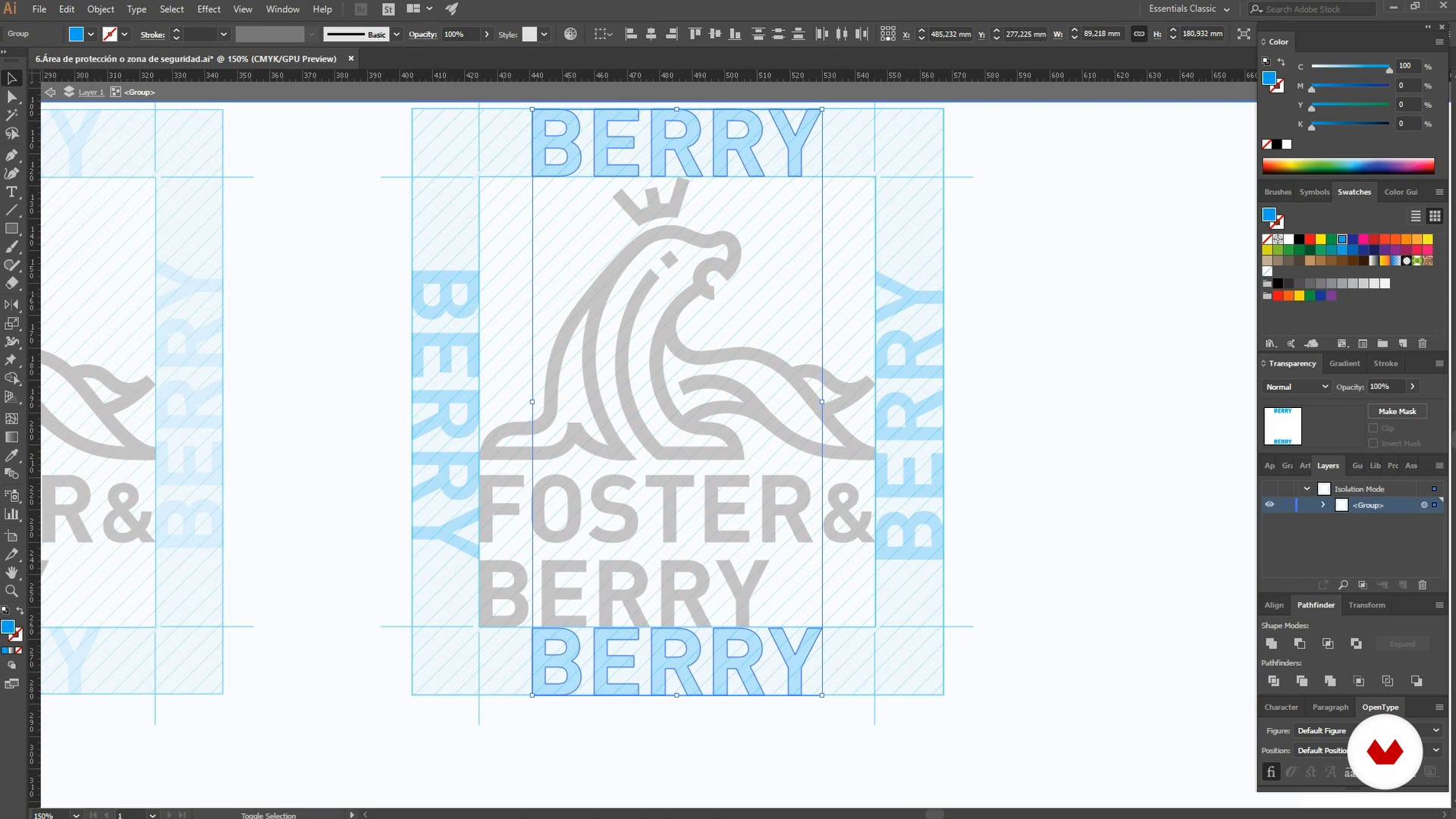Viewport: 1456px width, 819px height.
Task: Select the Line Segment tool
Action: click(11, 210)
